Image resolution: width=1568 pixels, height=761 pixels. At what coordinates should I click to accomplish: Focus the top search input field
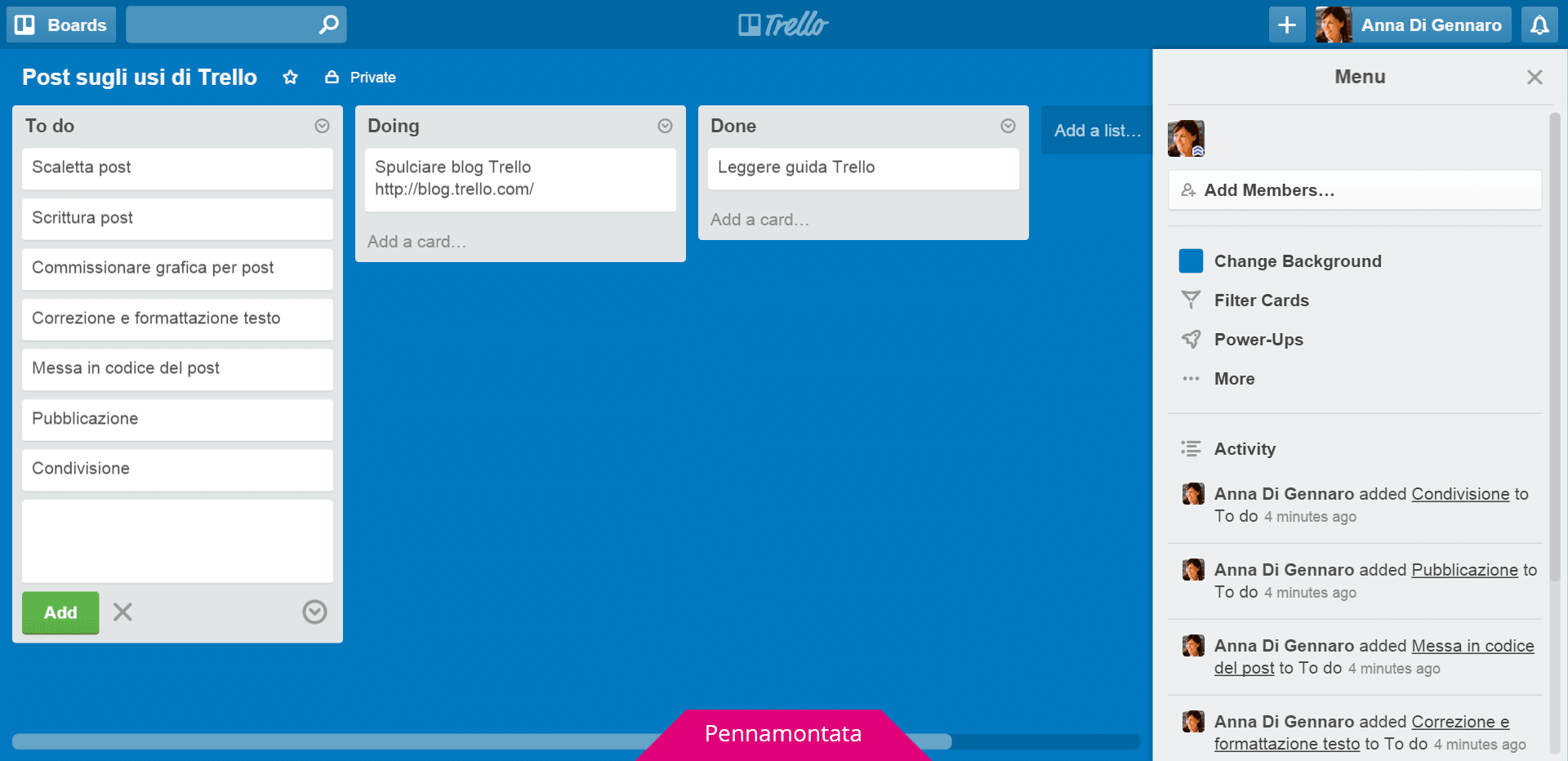coord(236,24)
